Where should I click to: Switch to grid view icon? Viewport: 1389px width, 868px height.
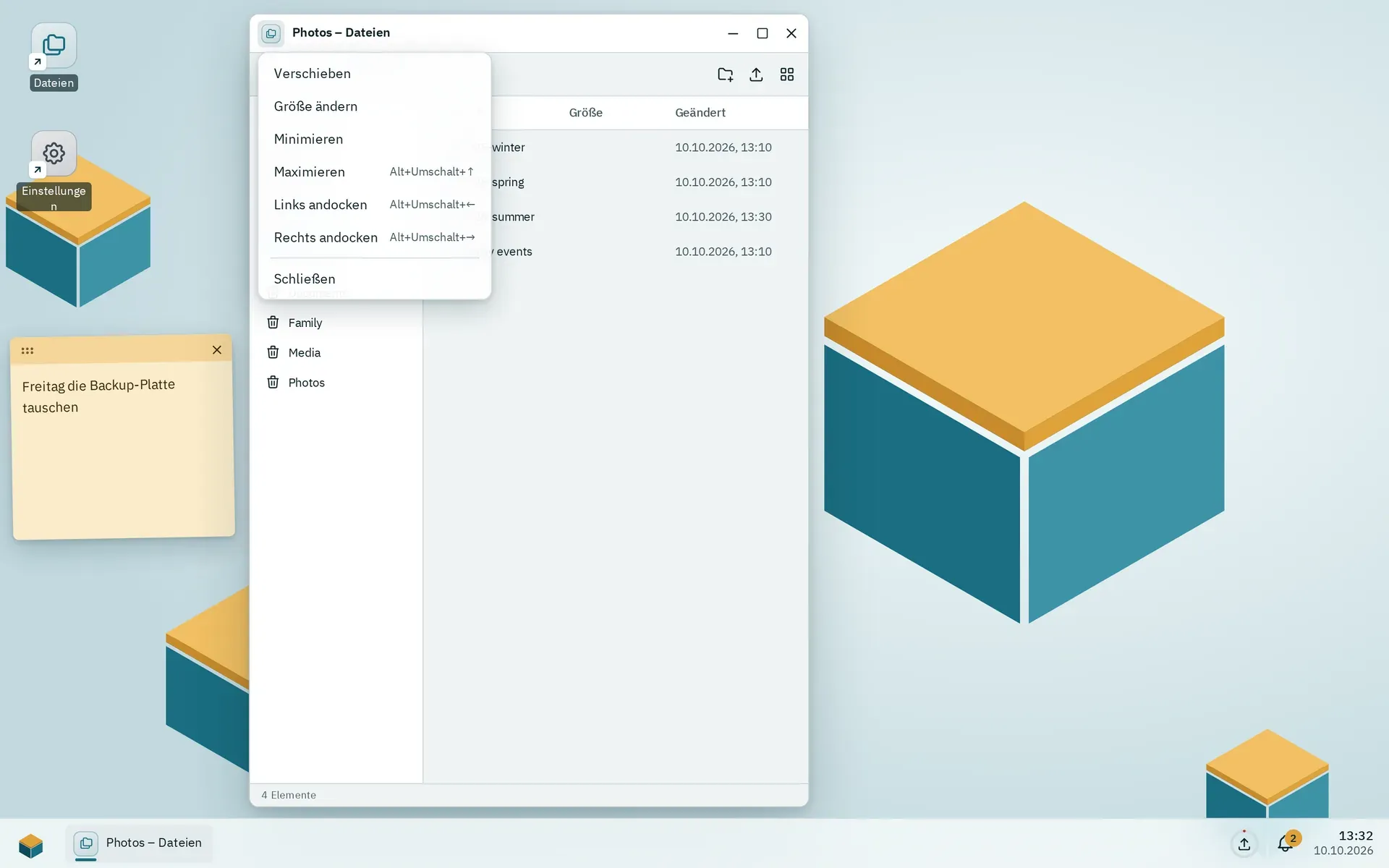click(787, 75)
